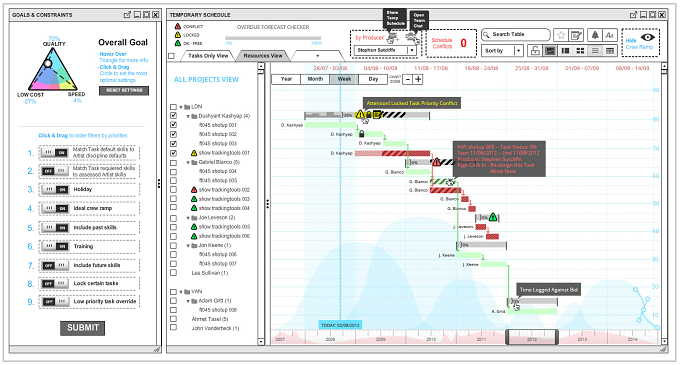Open Team Chat icon

point(412,38)
